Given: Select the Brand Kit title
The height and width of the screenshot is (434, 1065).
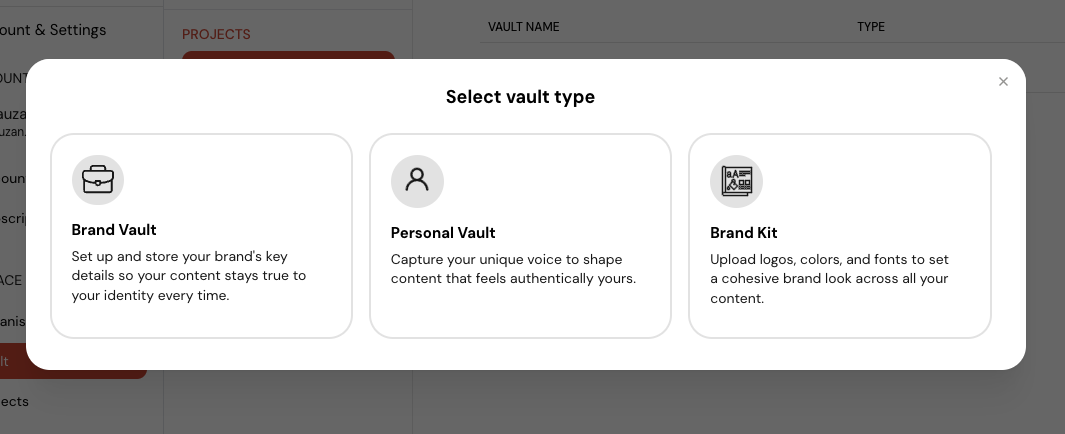Looking at the screenshot, I should click(x=744, y=233).
